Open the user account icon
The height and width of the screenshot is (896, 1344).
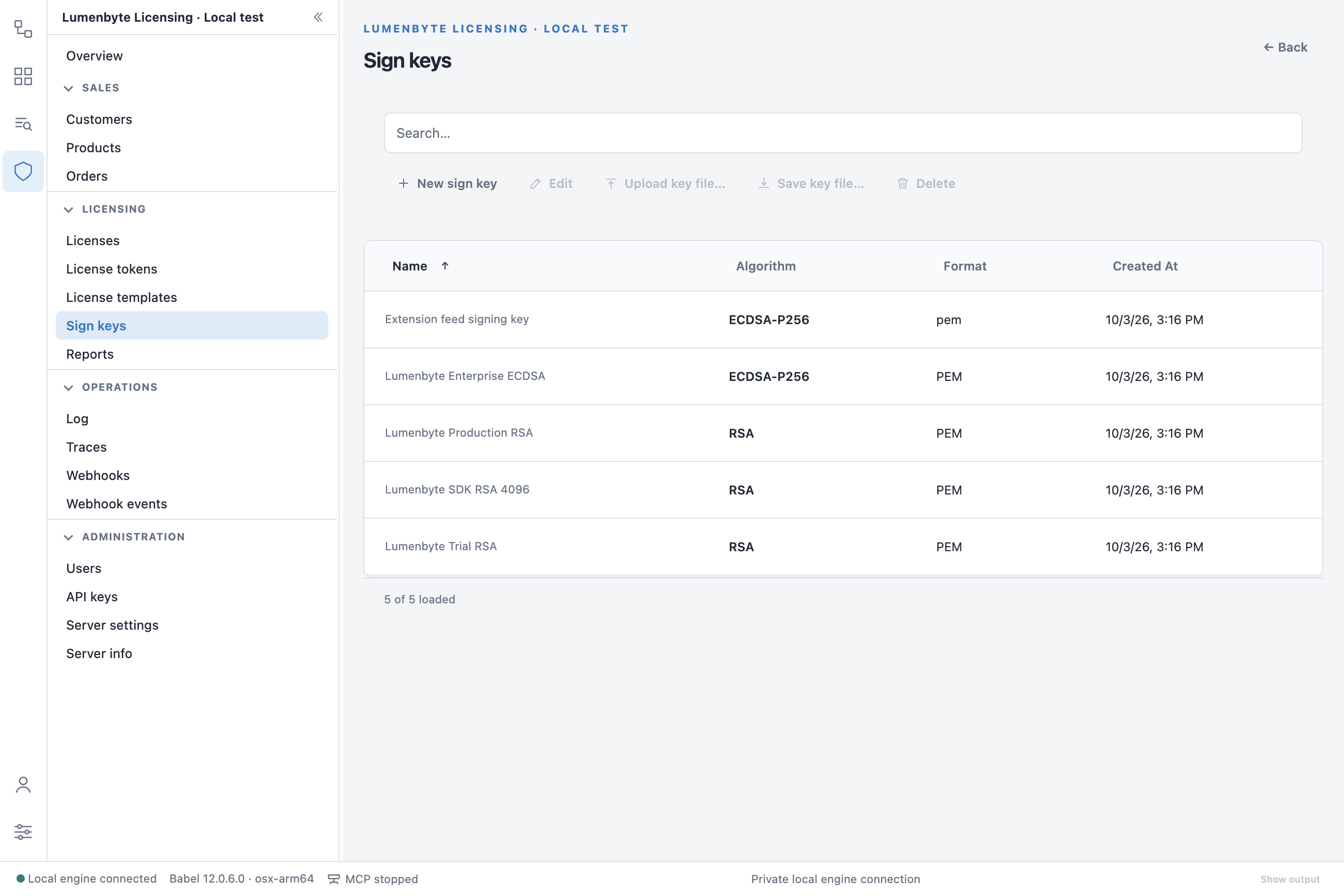click(x=23, y=785)
